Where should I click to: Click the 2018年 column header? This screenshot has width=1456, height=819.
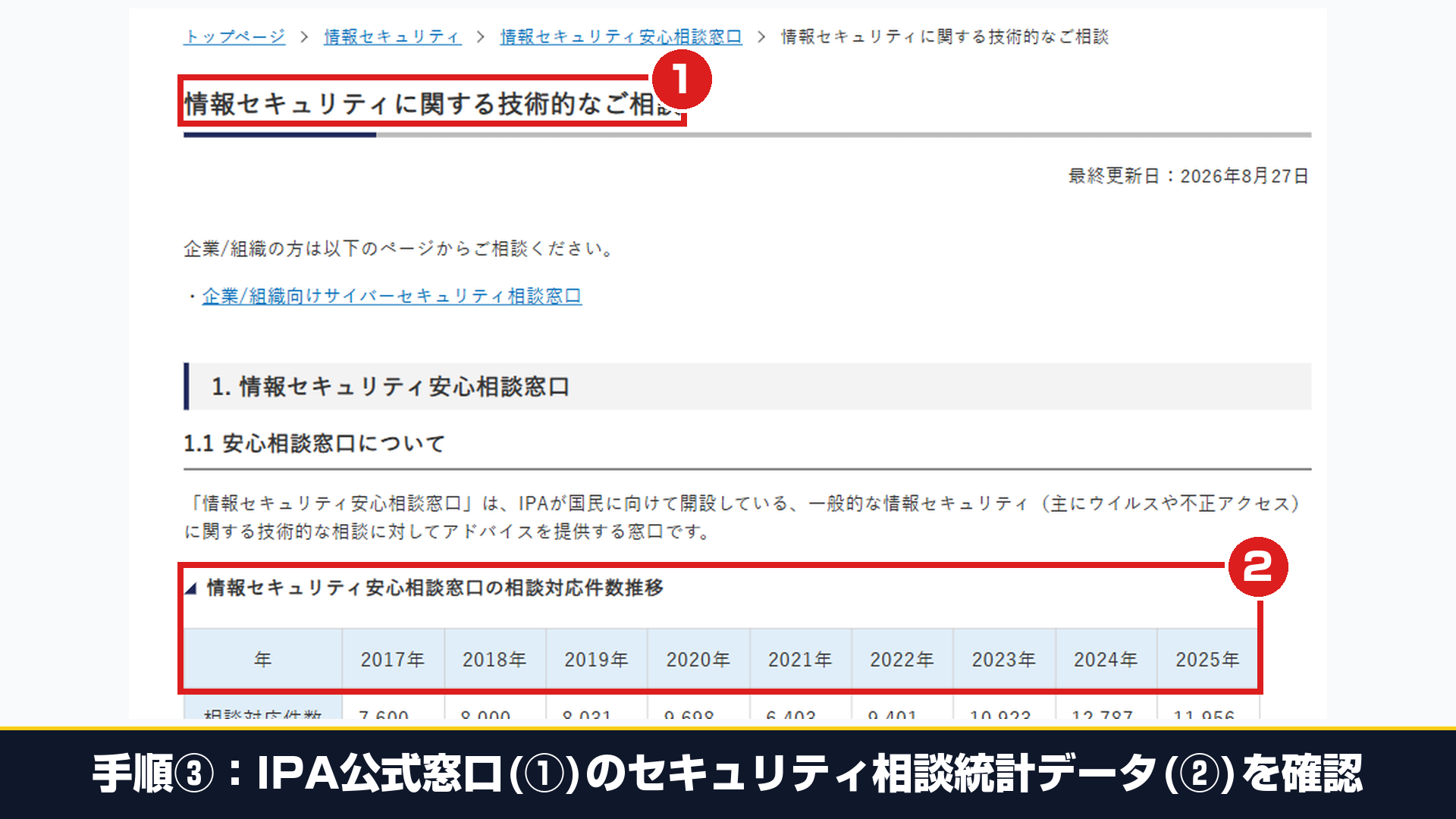click(494, 659)
